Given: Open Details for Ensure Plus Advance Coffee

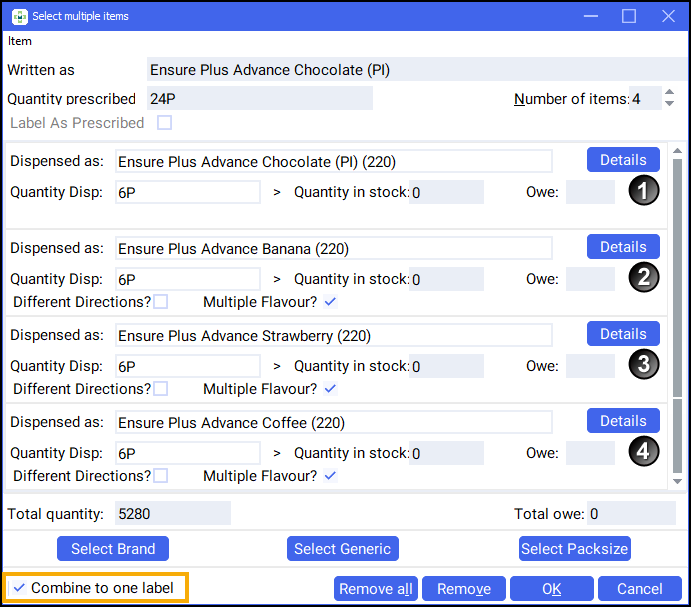Looking at the screenshot, I should [x=623, y=421].
